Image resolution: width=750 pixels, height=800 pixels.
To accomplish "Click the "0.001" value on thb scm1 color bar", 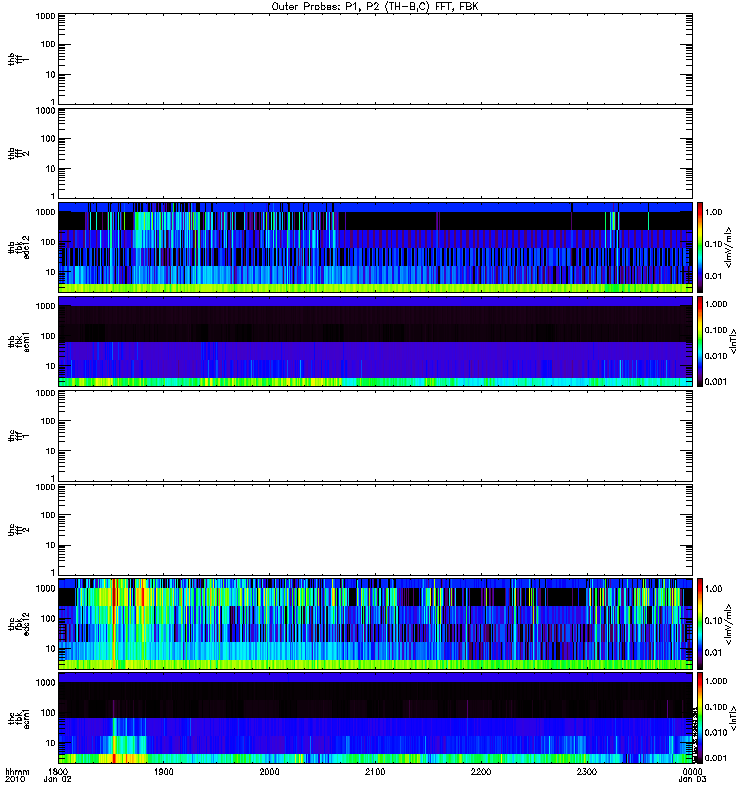I will [x=716, y=382].
